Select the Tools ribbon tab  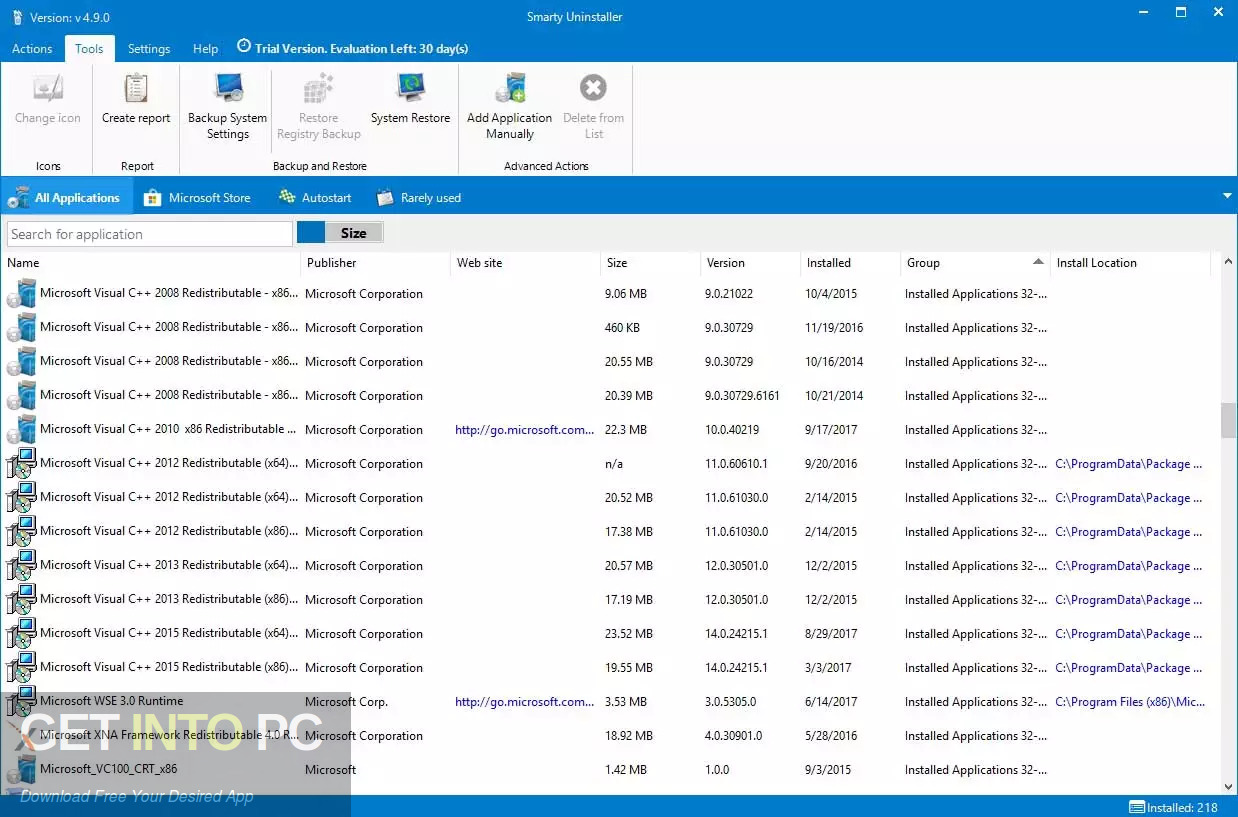coord(89,48)
